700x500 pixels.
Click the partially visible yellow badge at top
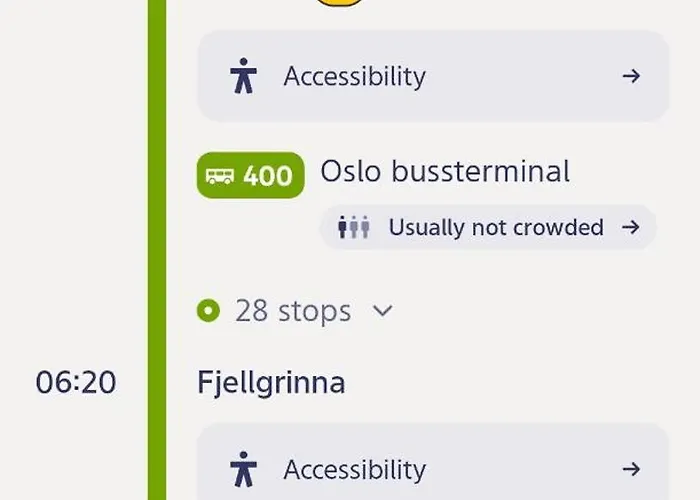(338, 3)
